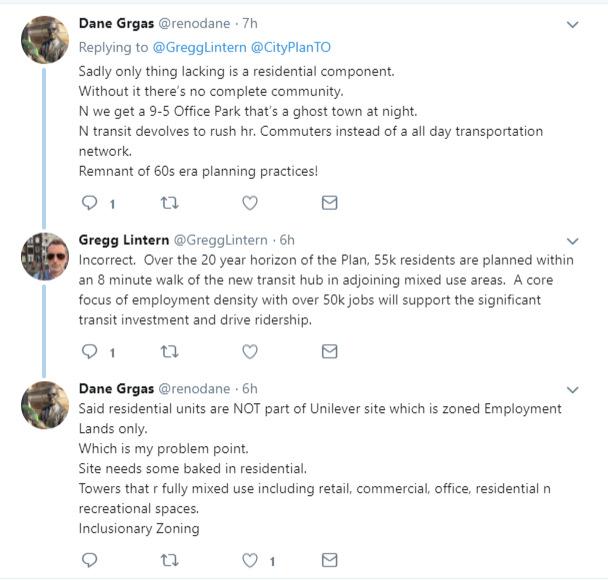Open more options on Dane's first tweet

point(572,24)
